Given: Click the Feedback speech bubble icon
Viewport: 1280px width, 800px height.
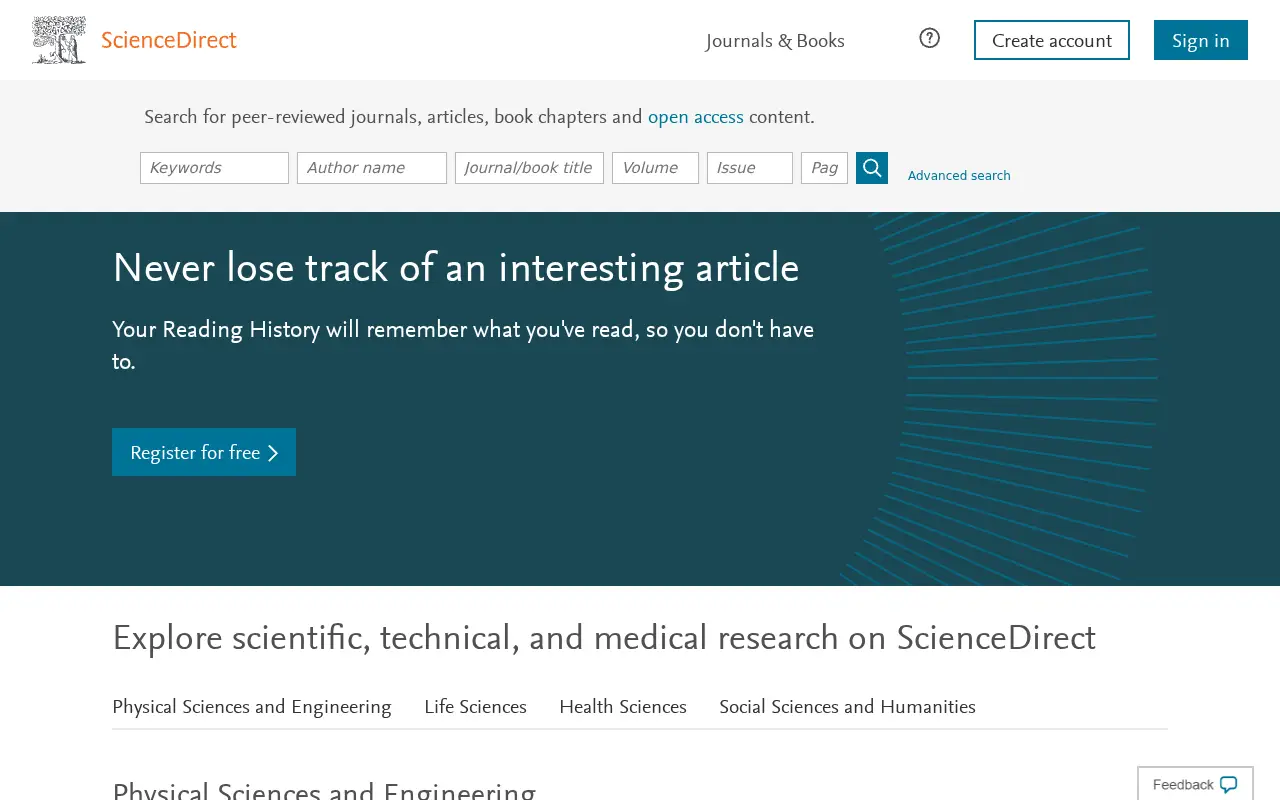Looking at the screenshot, I should 1229,785.
